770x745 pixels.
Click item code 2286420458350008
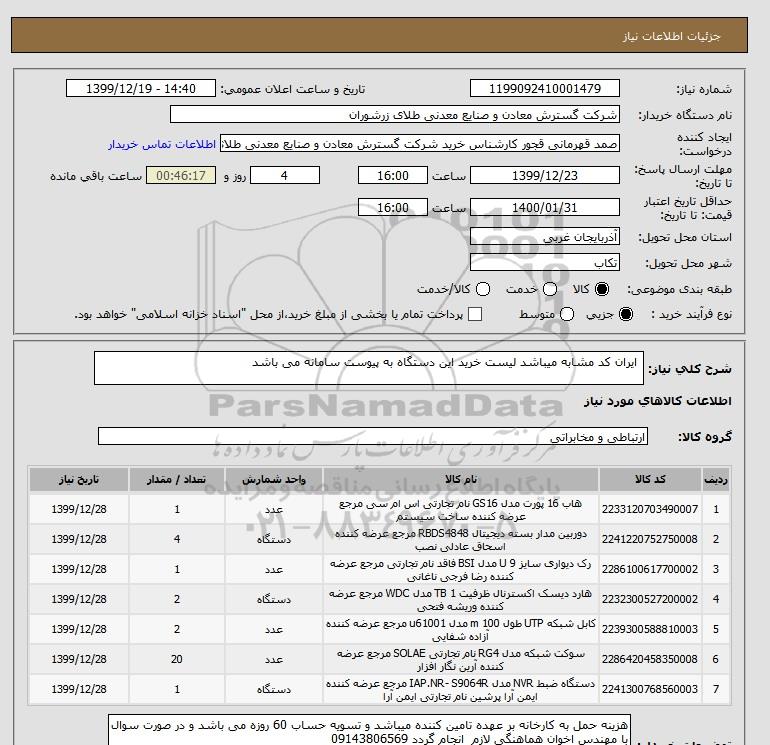[650, 659]
